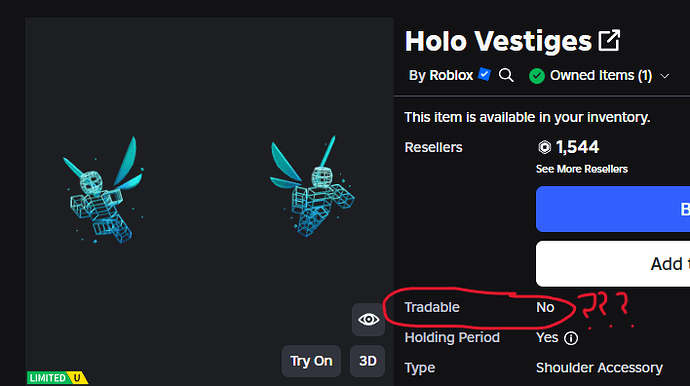The height and width of the screenshot is (386, 690).
Task: Click the left Holo Vestiges thumbnail figure
Action: (x=104, y=190)
